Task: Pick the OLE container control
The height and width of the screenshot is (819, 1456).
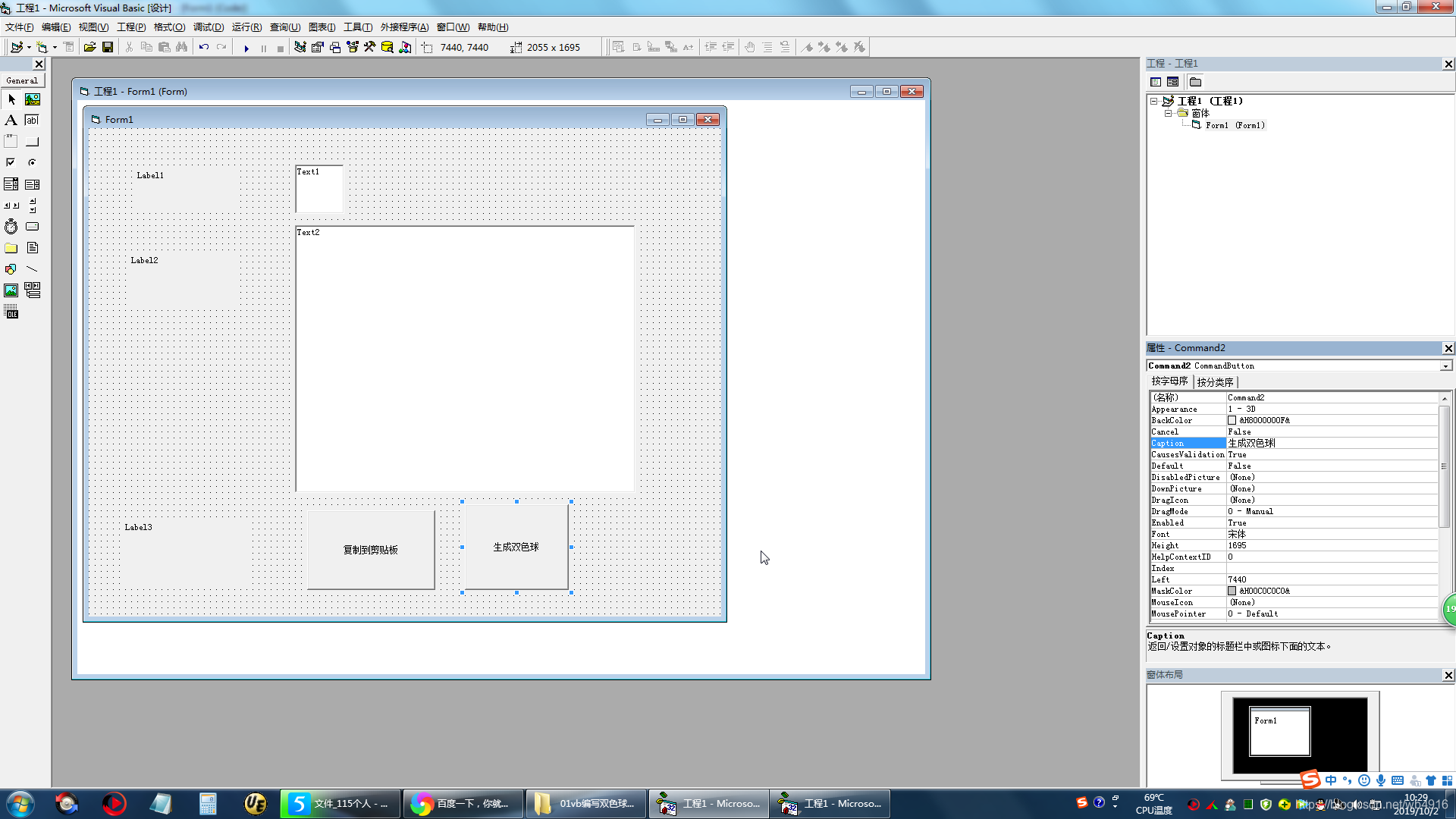Action: (11, 312)
